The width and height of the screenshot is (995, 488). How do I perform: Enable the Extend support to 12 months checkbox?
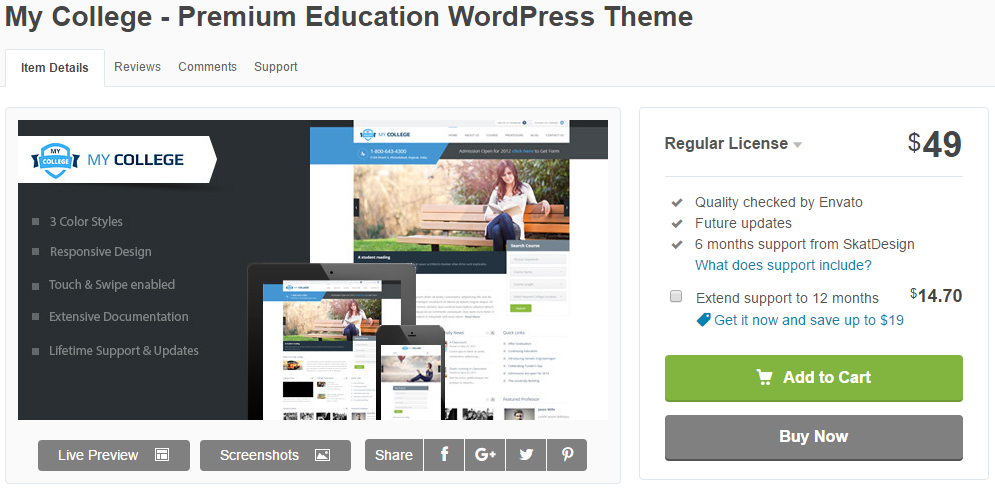pyautogui.click(x=676, y=296)
